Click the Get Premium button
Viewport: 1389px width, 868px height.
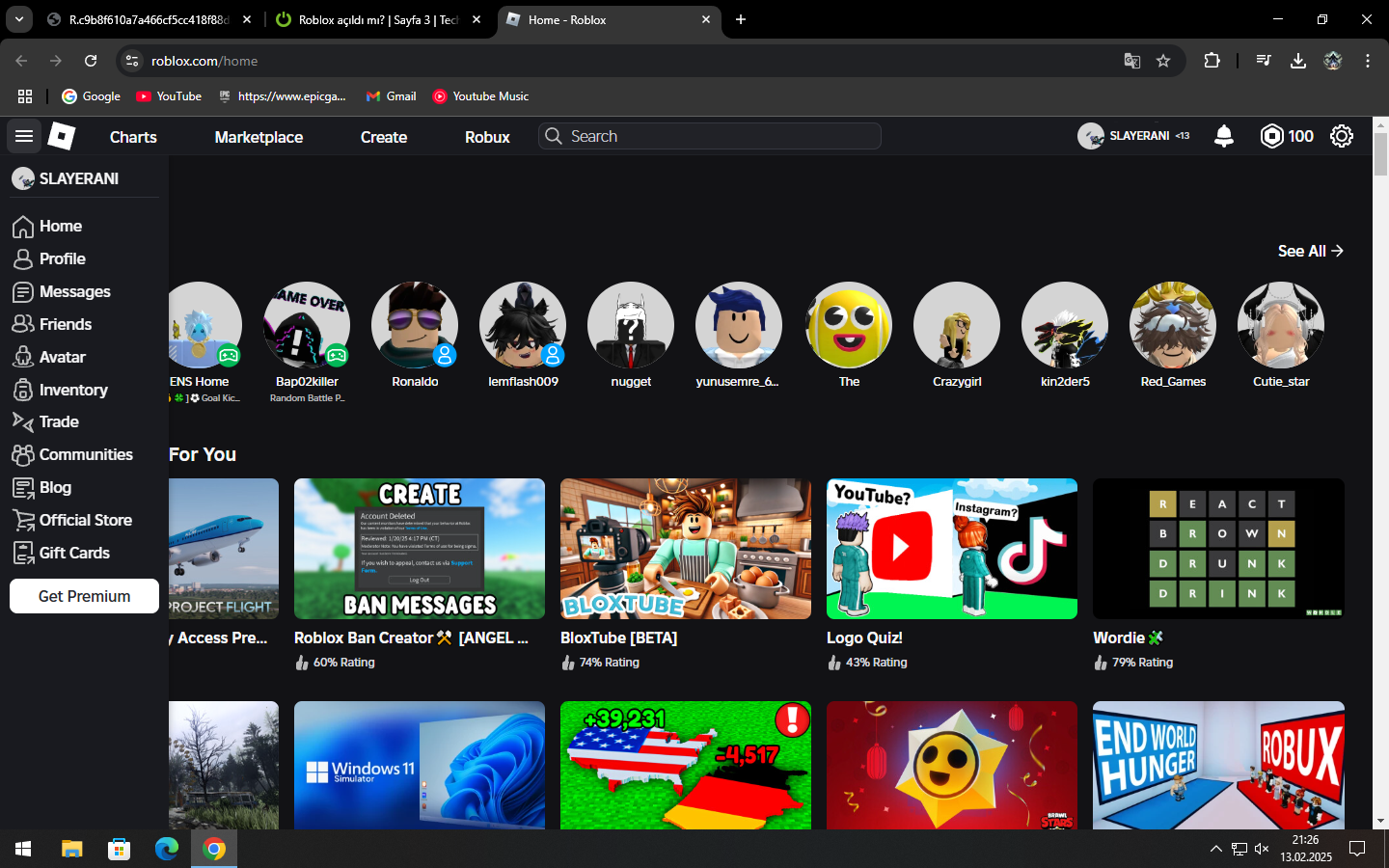pyautogui.click(x=84, y=596)
